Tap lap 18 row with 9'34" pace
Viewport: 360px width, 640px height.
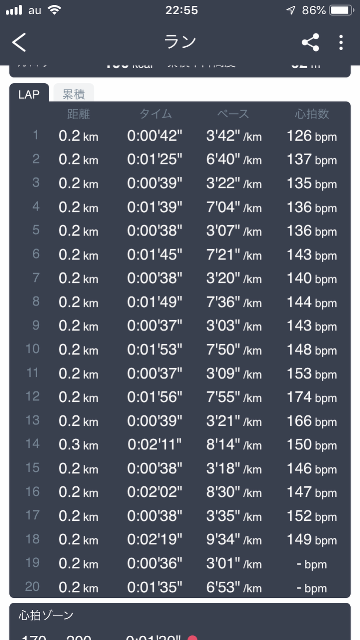click(x=180, y=540)
